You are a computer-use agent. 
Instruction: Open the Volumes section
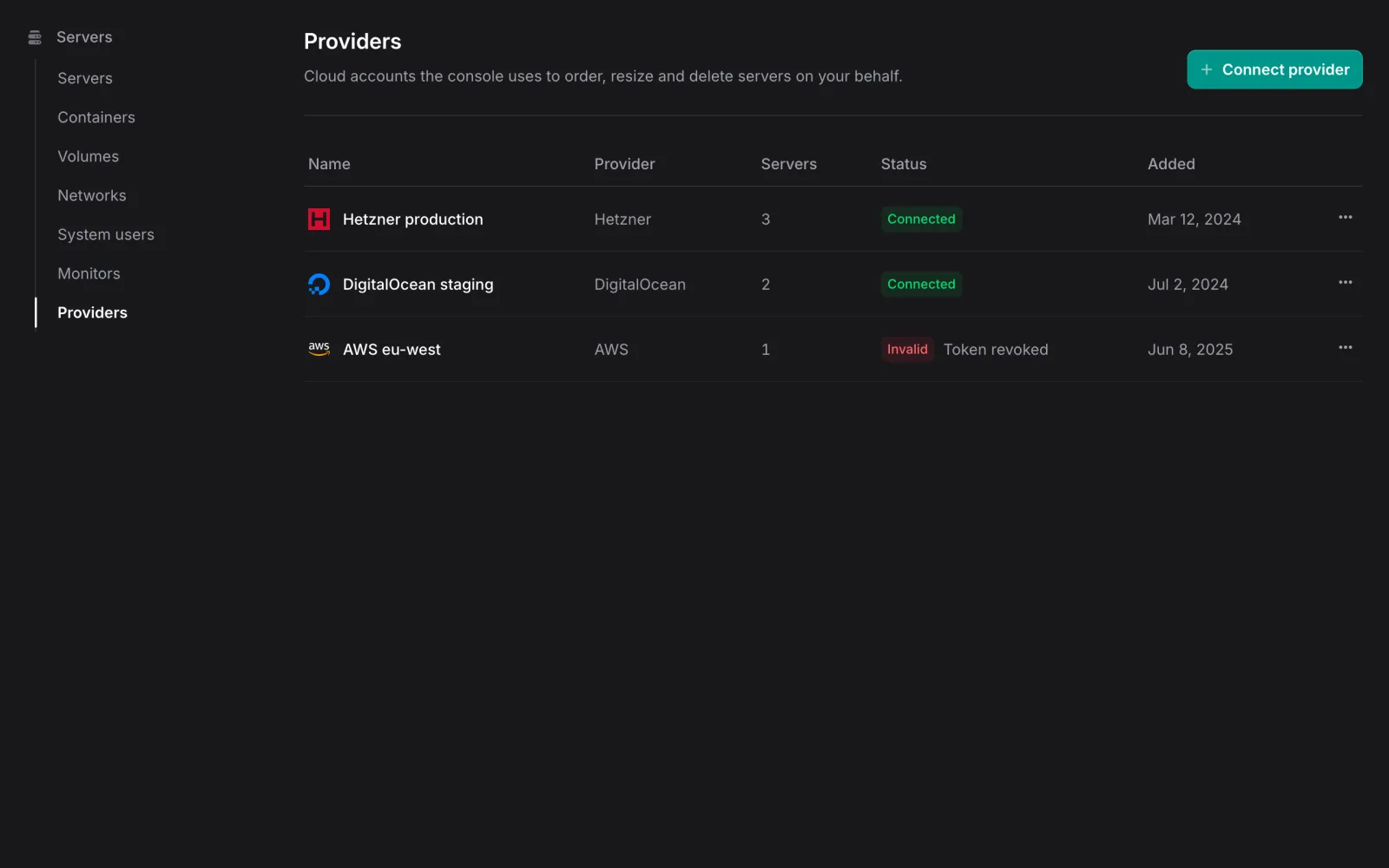89,156
